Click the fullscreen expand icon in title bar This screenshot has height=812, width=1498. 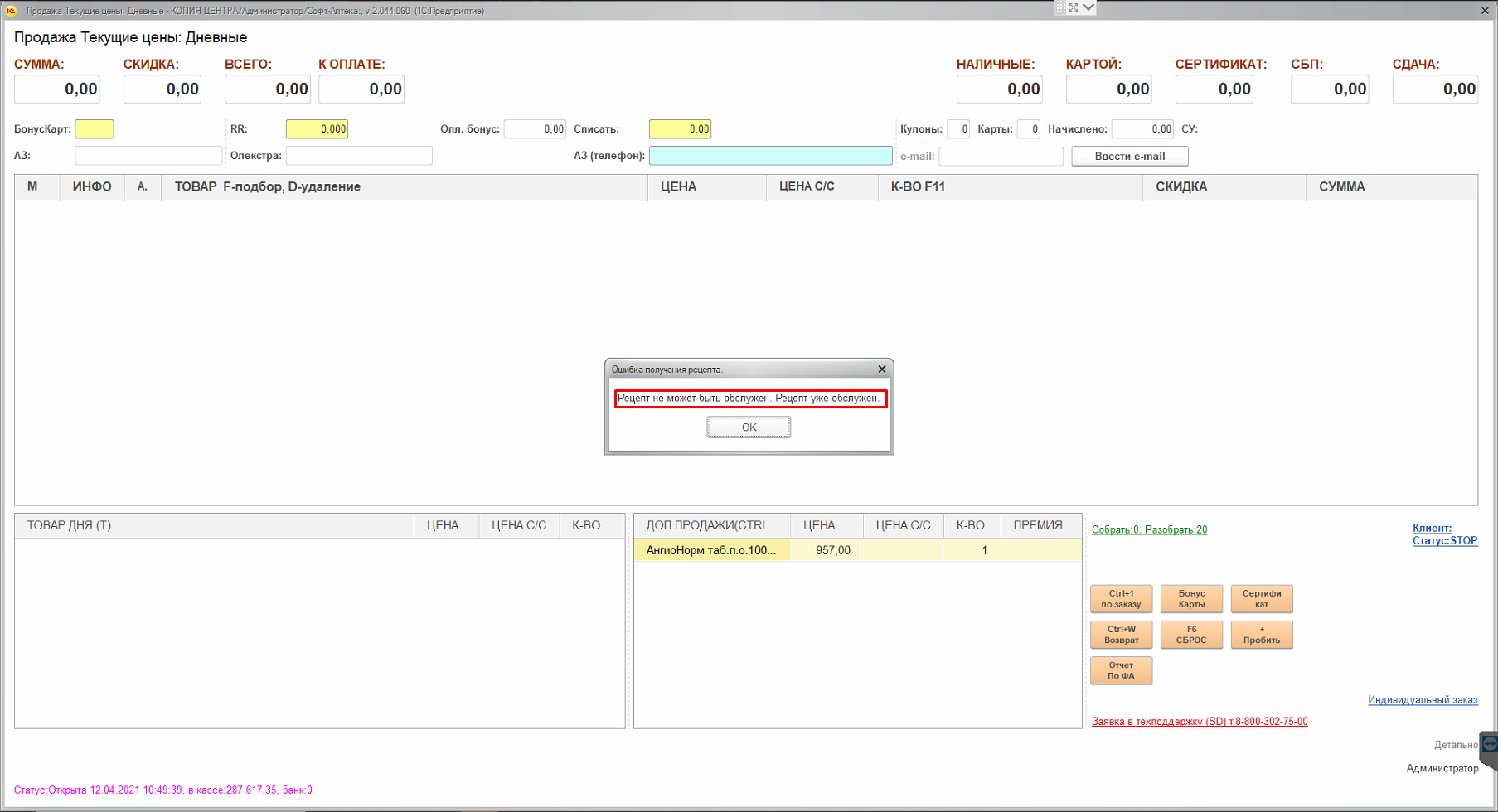click(x=1074, y=7)
